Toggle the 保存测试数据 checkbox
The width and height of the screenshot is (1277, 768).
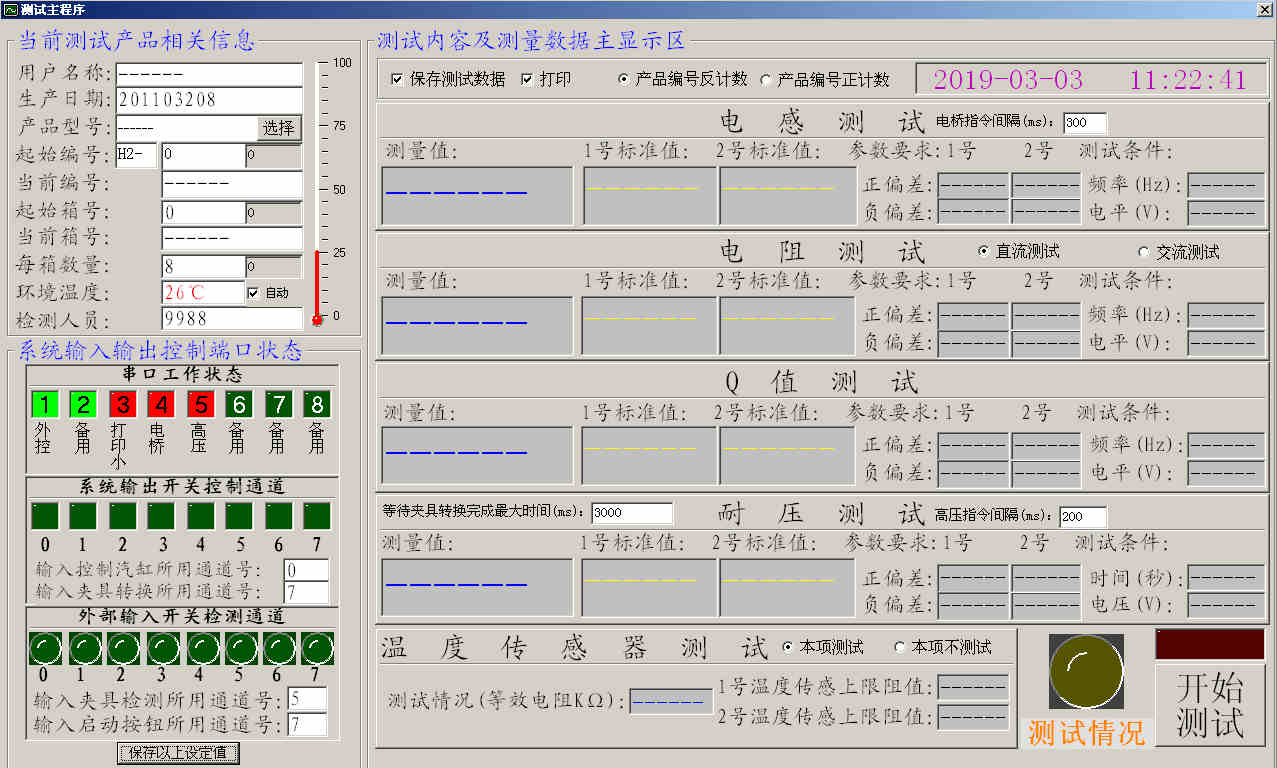pyautogui.click(x=397, y=79)
